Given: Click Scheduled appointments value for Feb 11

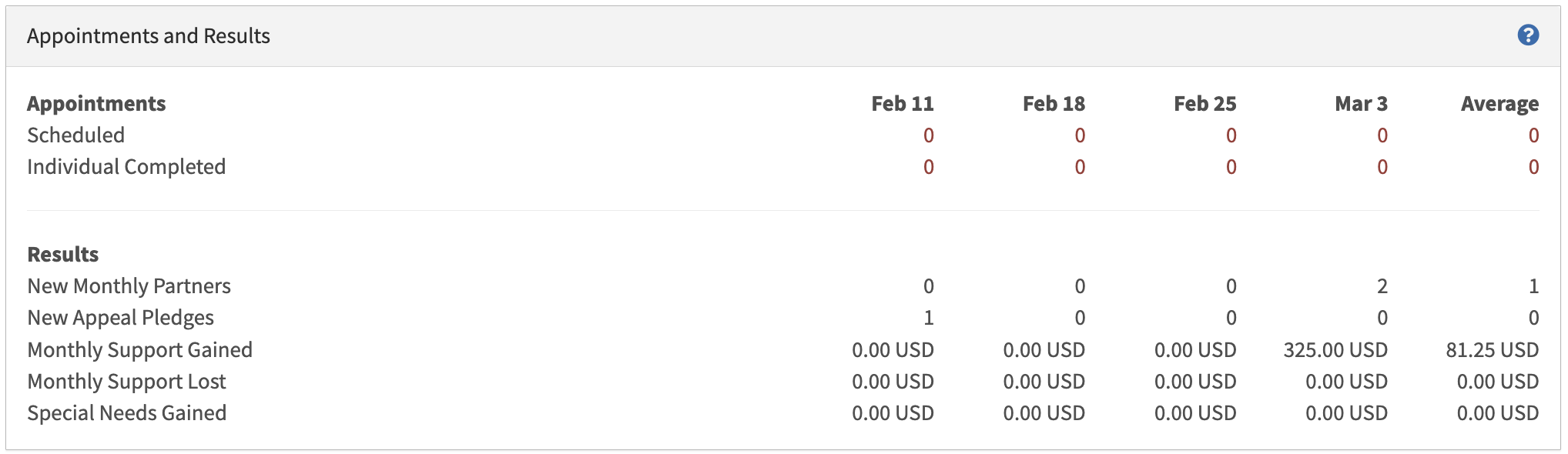Looking at the screenshot, I should pos(928,135).
